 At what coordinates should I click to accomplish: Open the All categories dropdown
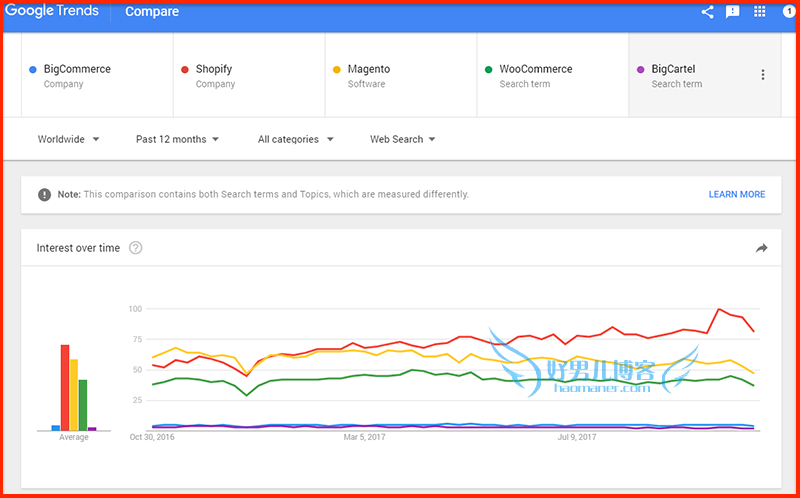point(295,139)
